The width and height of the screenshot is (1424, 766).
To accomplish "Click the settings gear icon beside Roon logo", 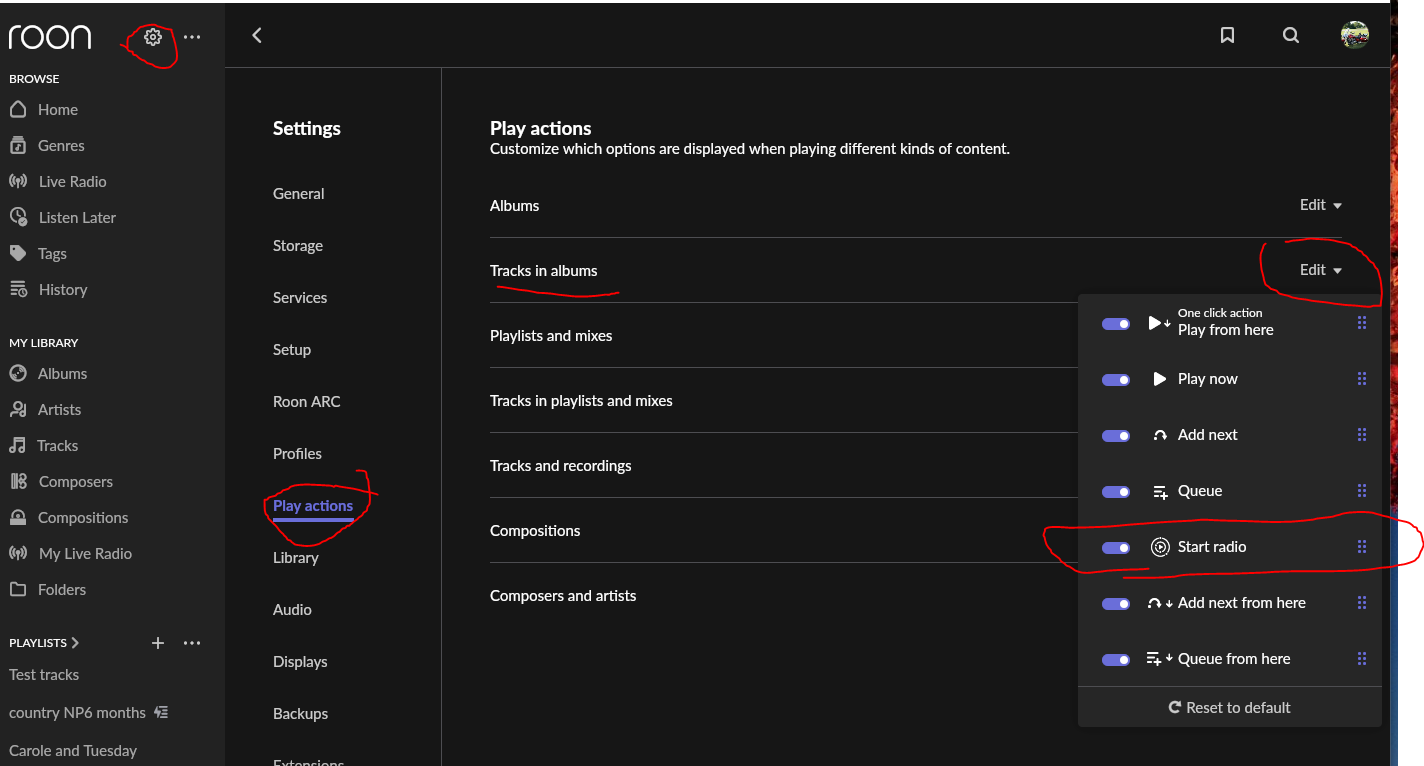I will pos(153,37).
